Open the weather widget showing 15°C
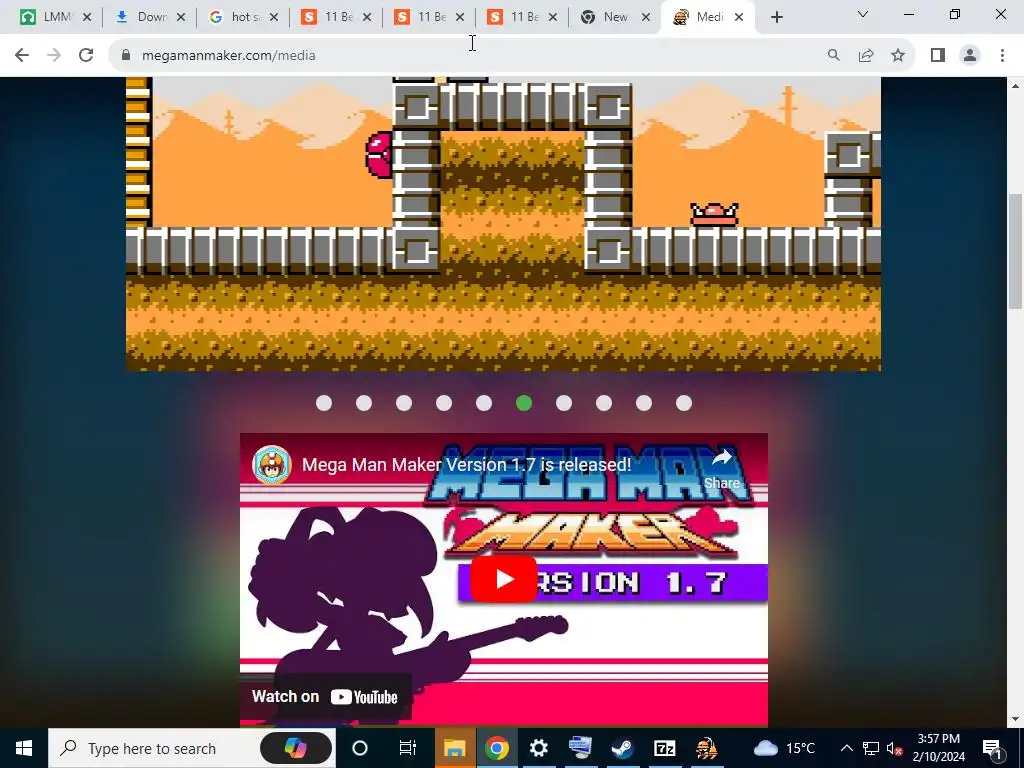 [x=786, y=748]
